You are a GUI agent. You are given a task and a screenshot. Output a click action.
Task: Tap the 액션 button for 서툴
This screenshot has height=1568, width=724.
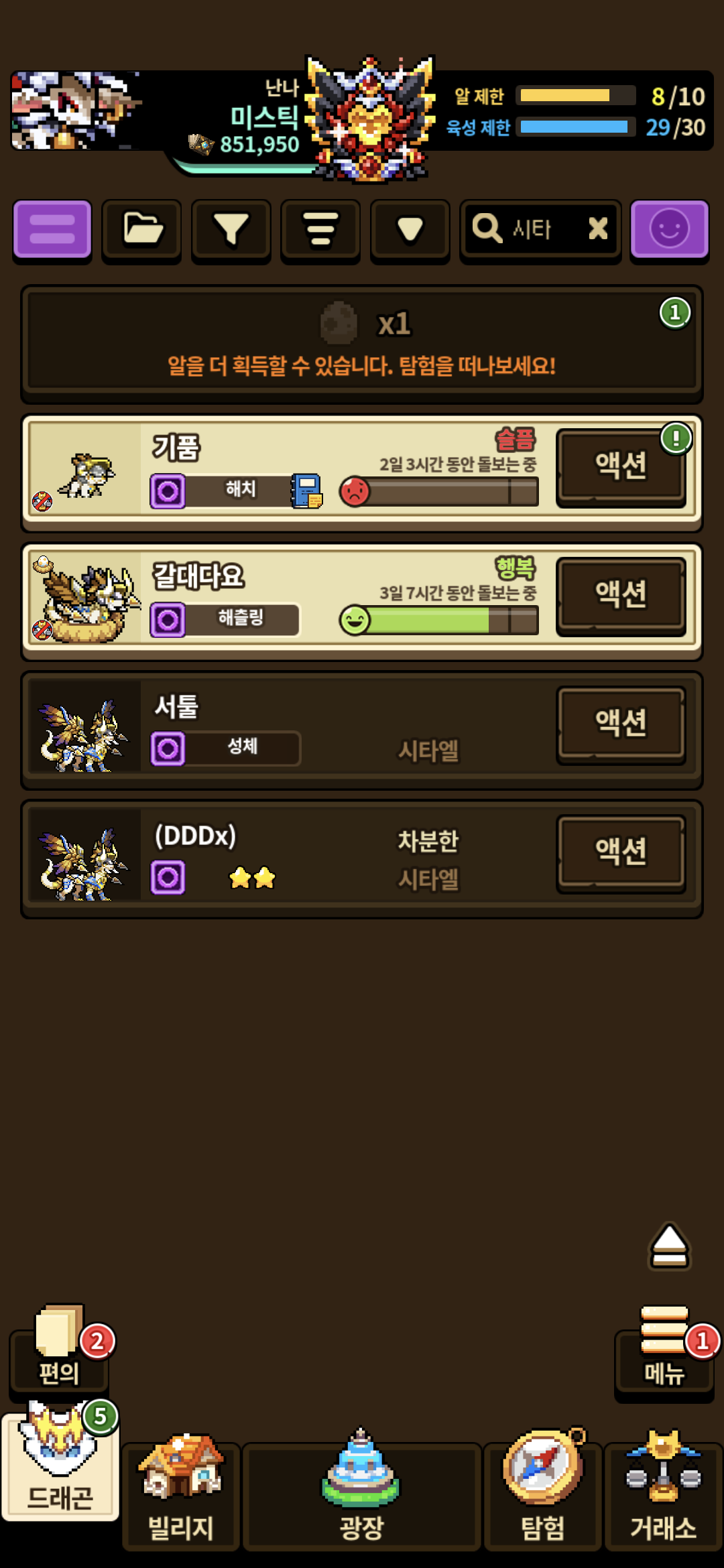[621, 724]
